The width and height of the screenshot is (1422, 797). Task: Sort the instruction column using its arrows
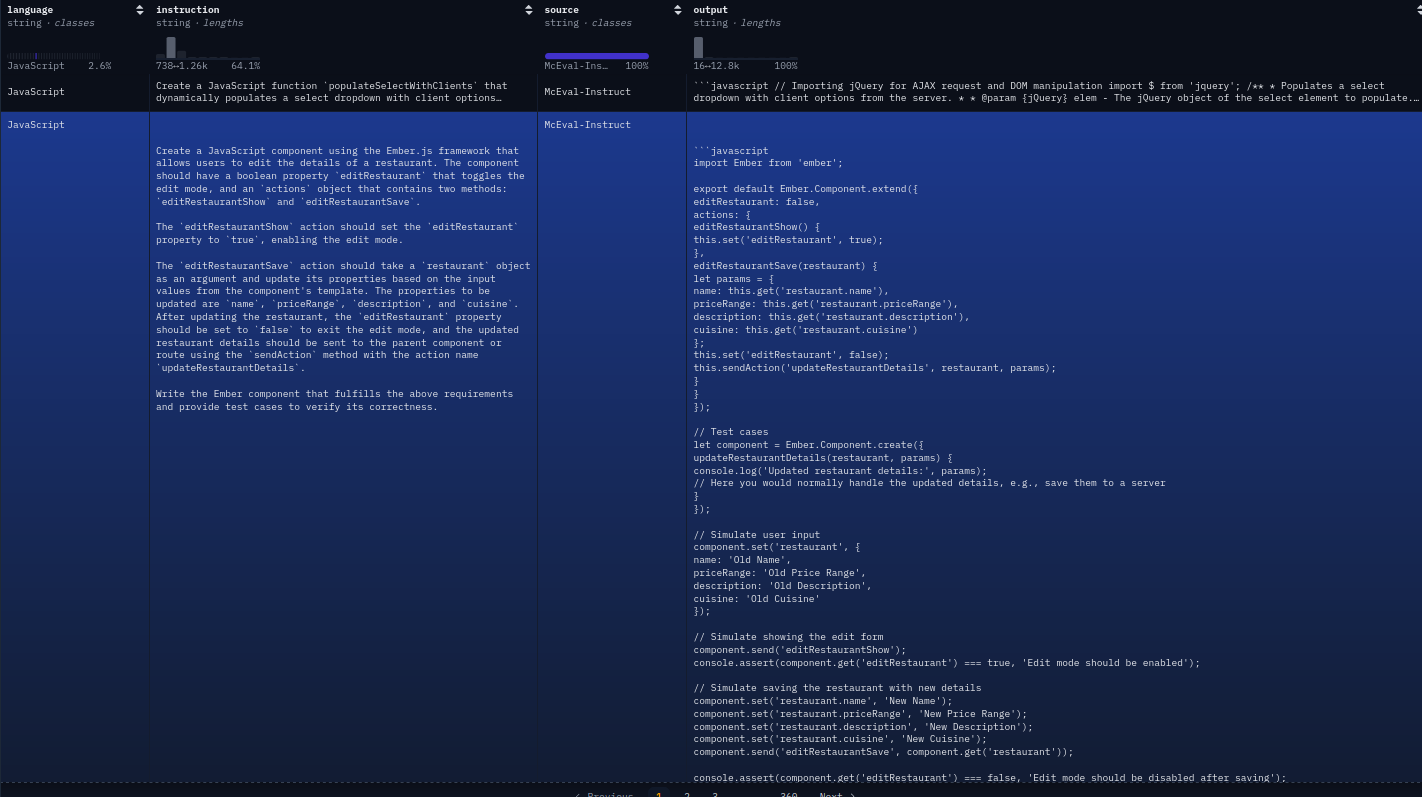click(529, 10)
